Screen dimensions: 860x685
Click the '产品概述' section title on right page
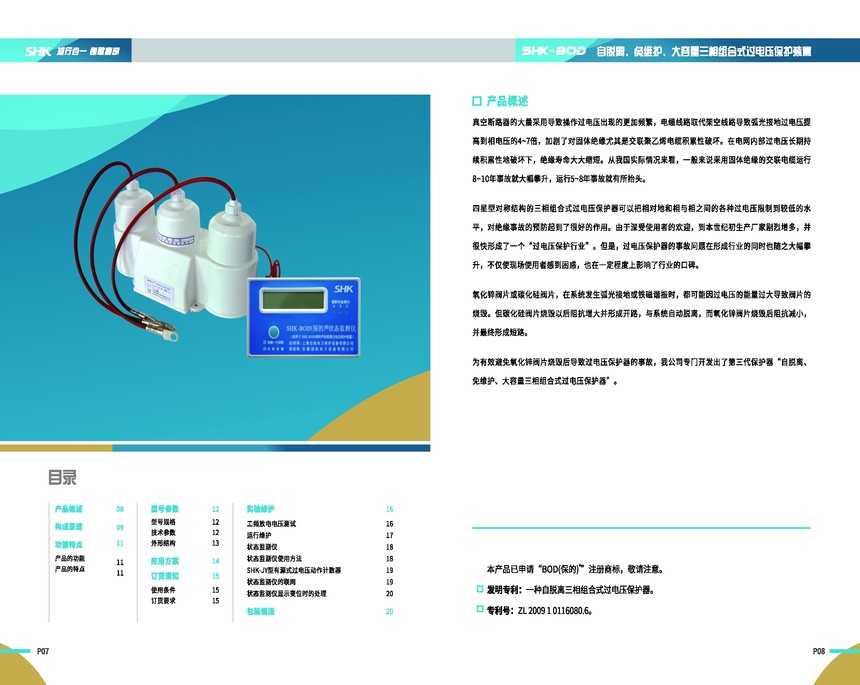(x=507, y=101)
